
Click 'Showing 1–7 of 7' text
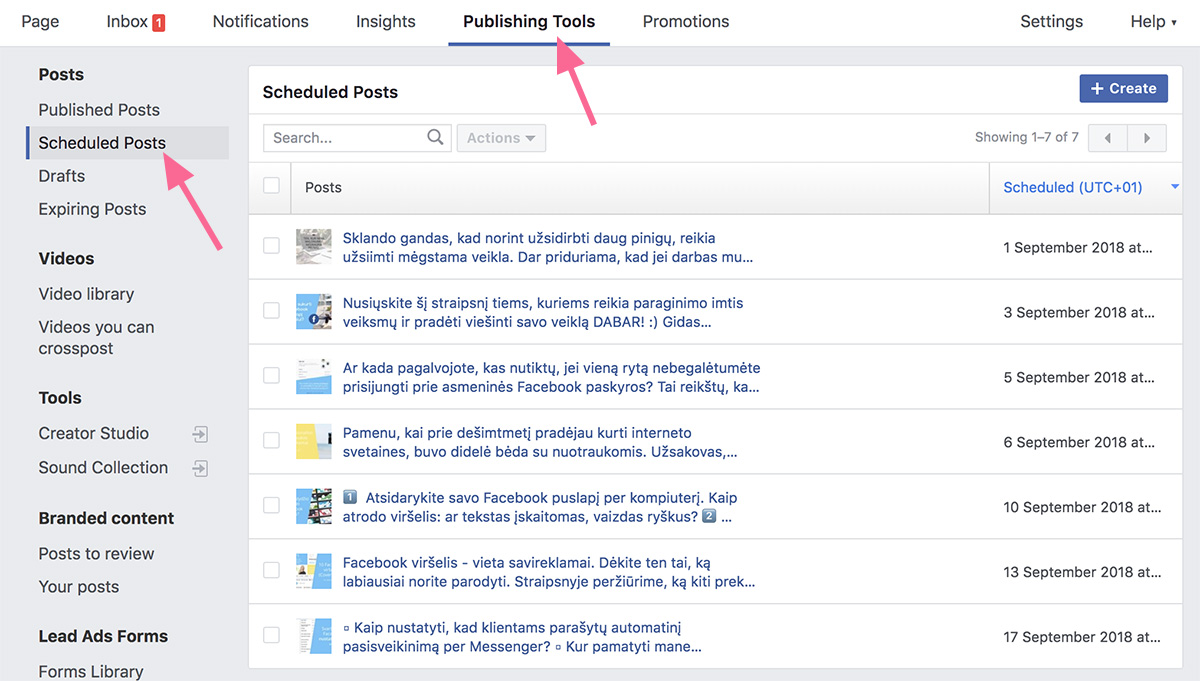[1027, 137]
